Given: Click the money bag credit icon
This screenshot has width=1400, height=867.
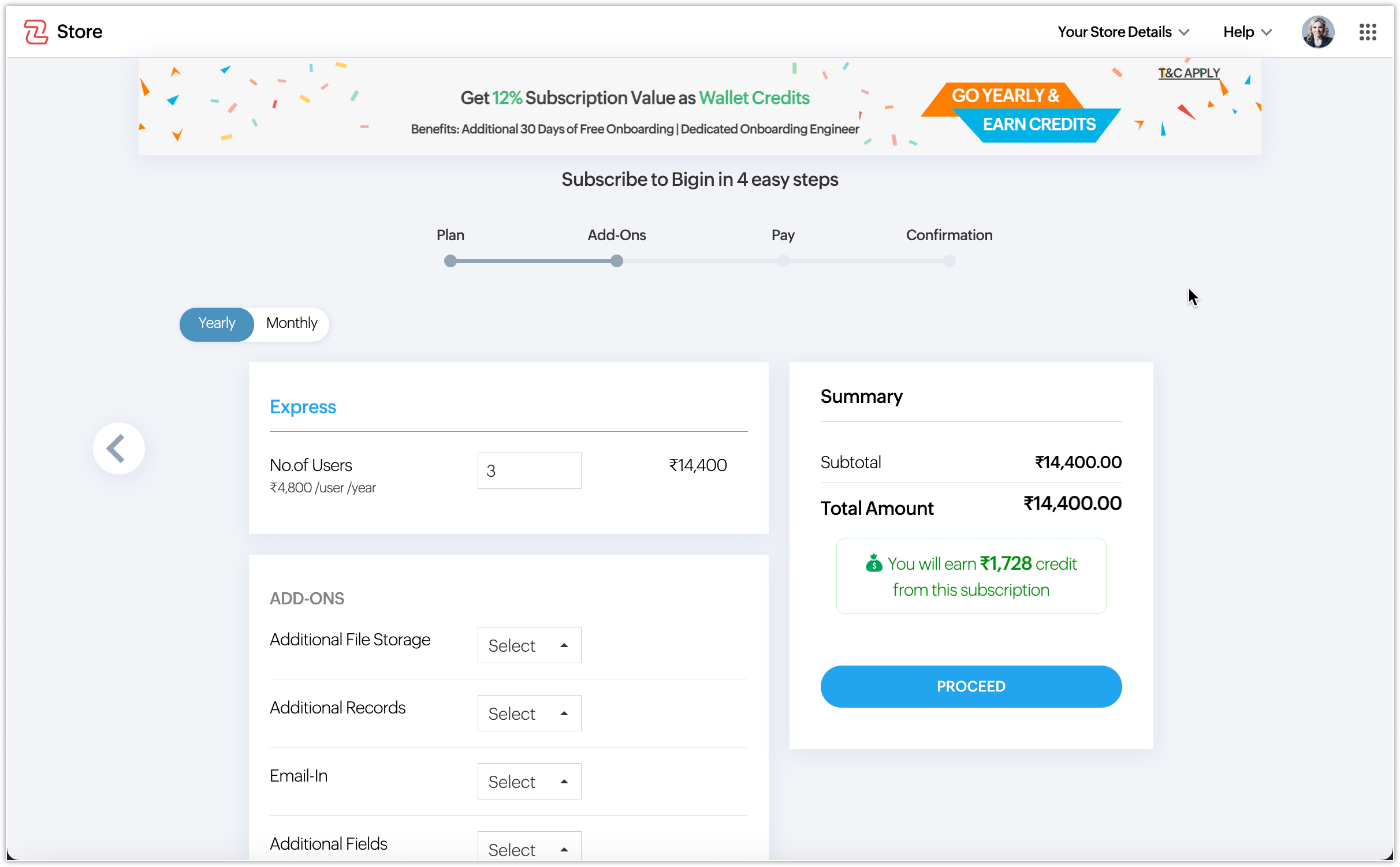Looking at the screenshot, I should (874, 563).
